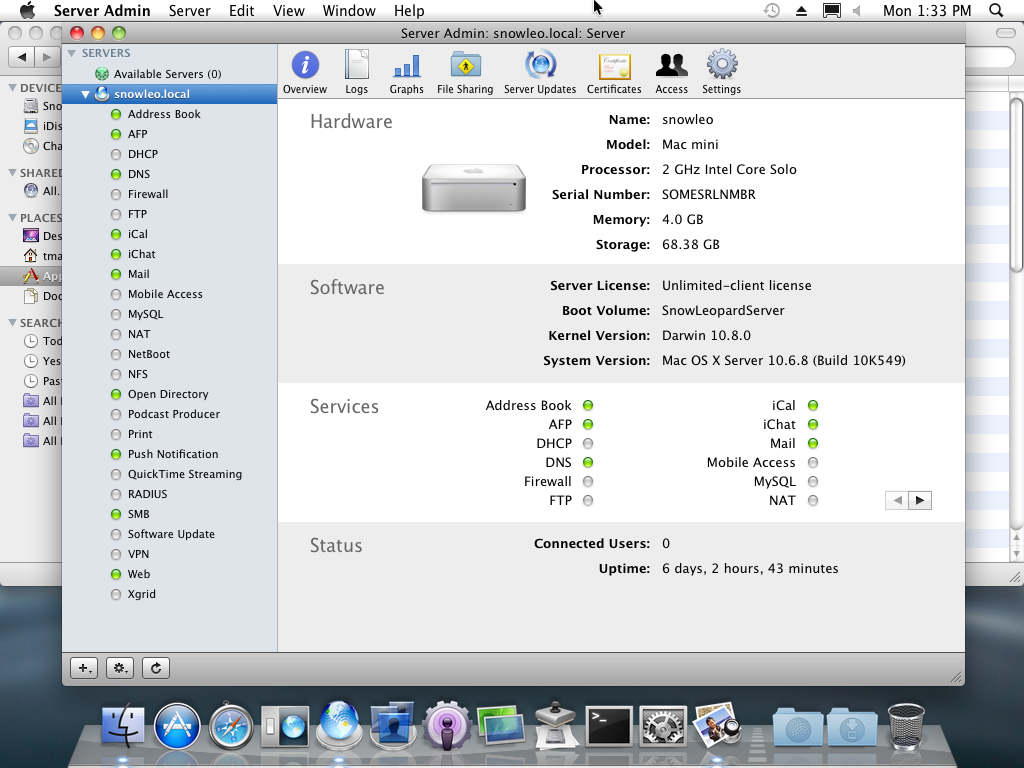Open the Trash in the Dock
The width and height of the screenshot is (1024, 768).
click(x=906, y=726)
